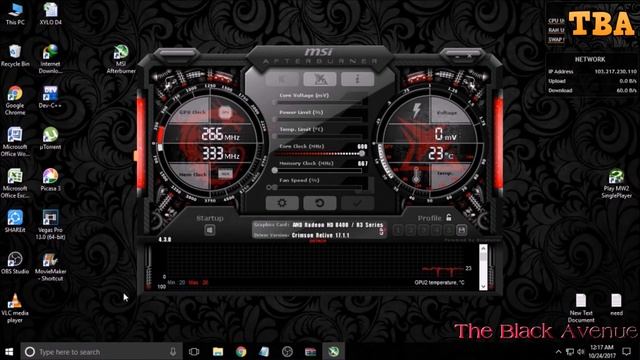Select profile slot 1
The height and width of the screenshot is (360, 640).
398,230
